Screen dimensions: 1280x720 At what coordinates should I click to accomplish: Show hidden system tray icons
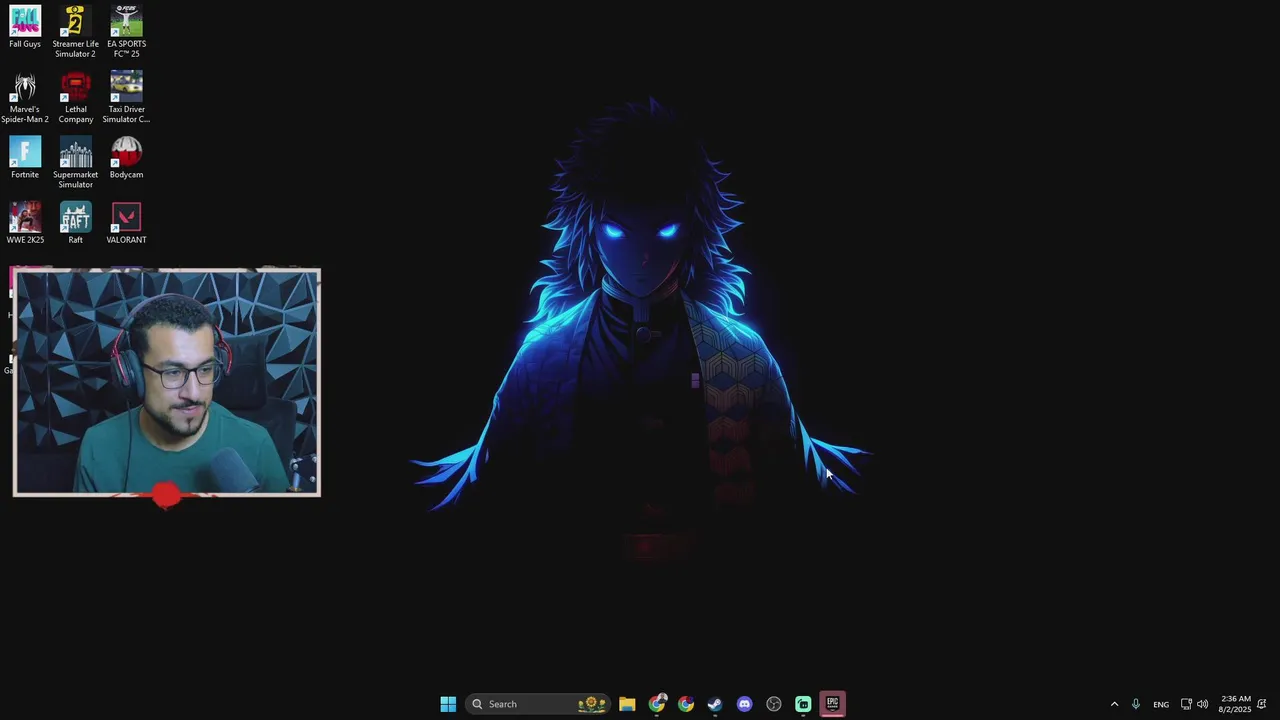pos(1114,704)
